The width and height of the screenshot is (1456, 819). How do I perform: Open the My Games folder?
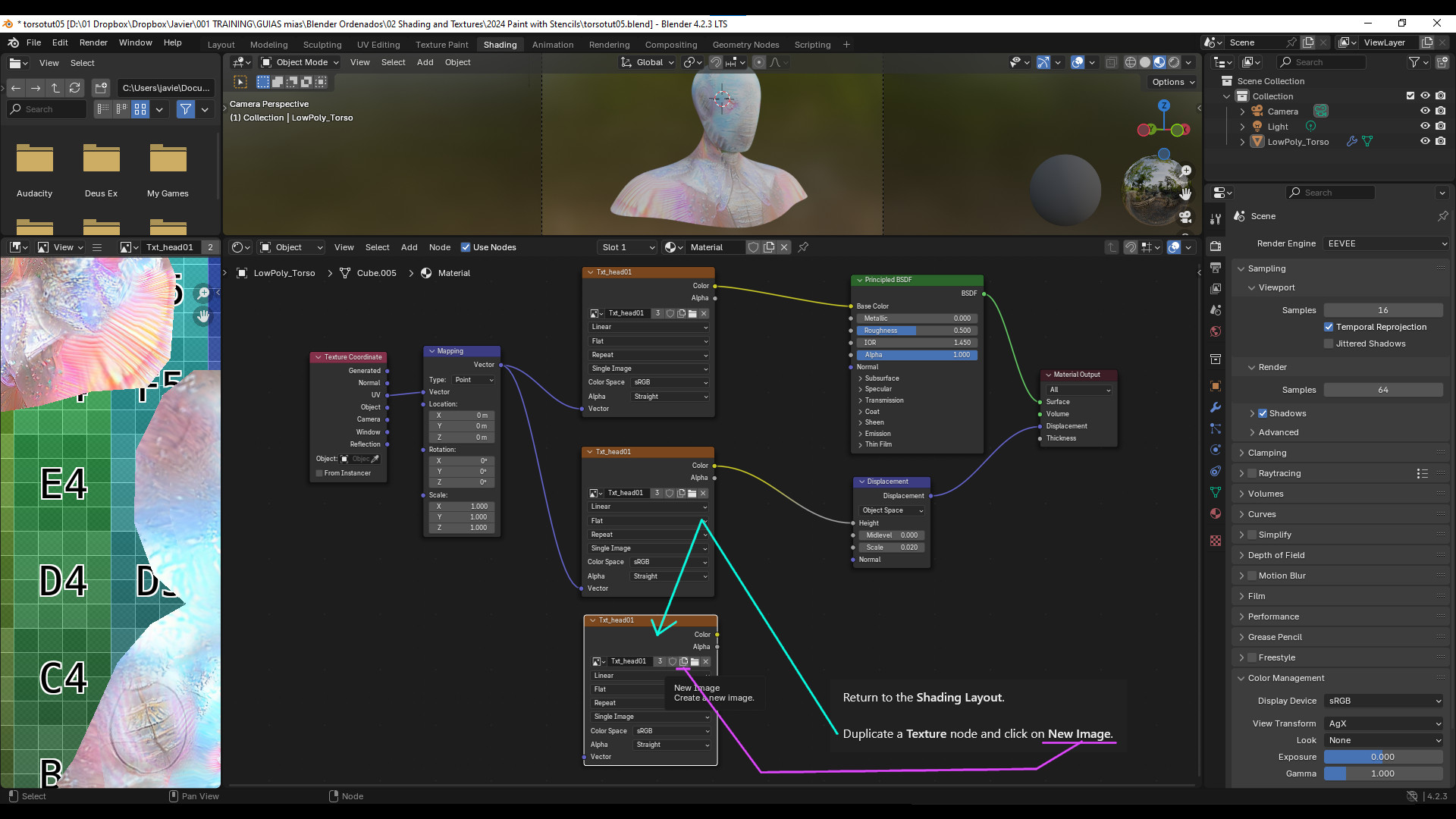168,170
